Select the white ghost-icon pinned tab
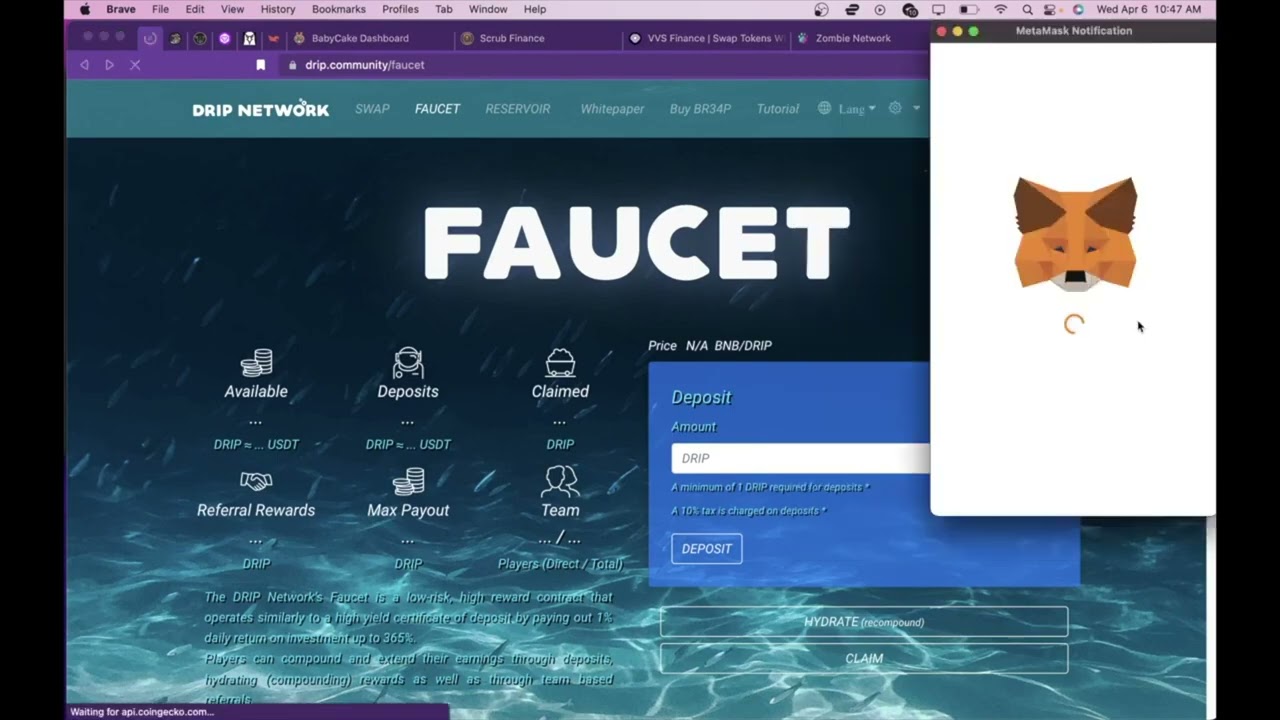Image resolution: width=1280 pixels, height=720 pixels. click(249, 38)
